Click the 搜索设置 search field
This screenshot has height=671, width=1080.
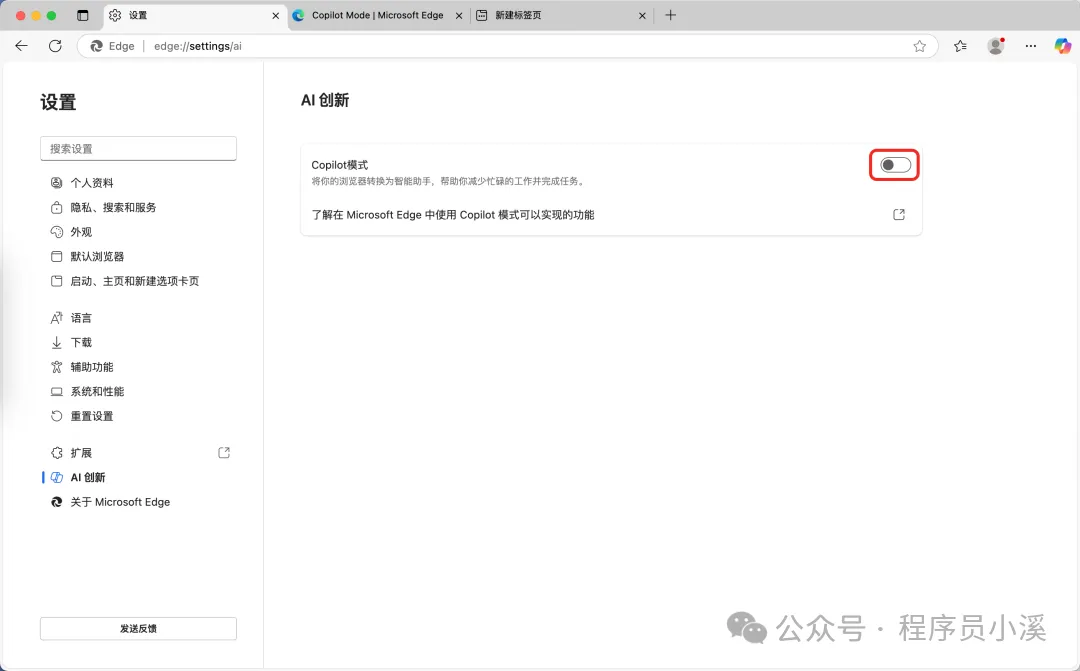[138, 149]
